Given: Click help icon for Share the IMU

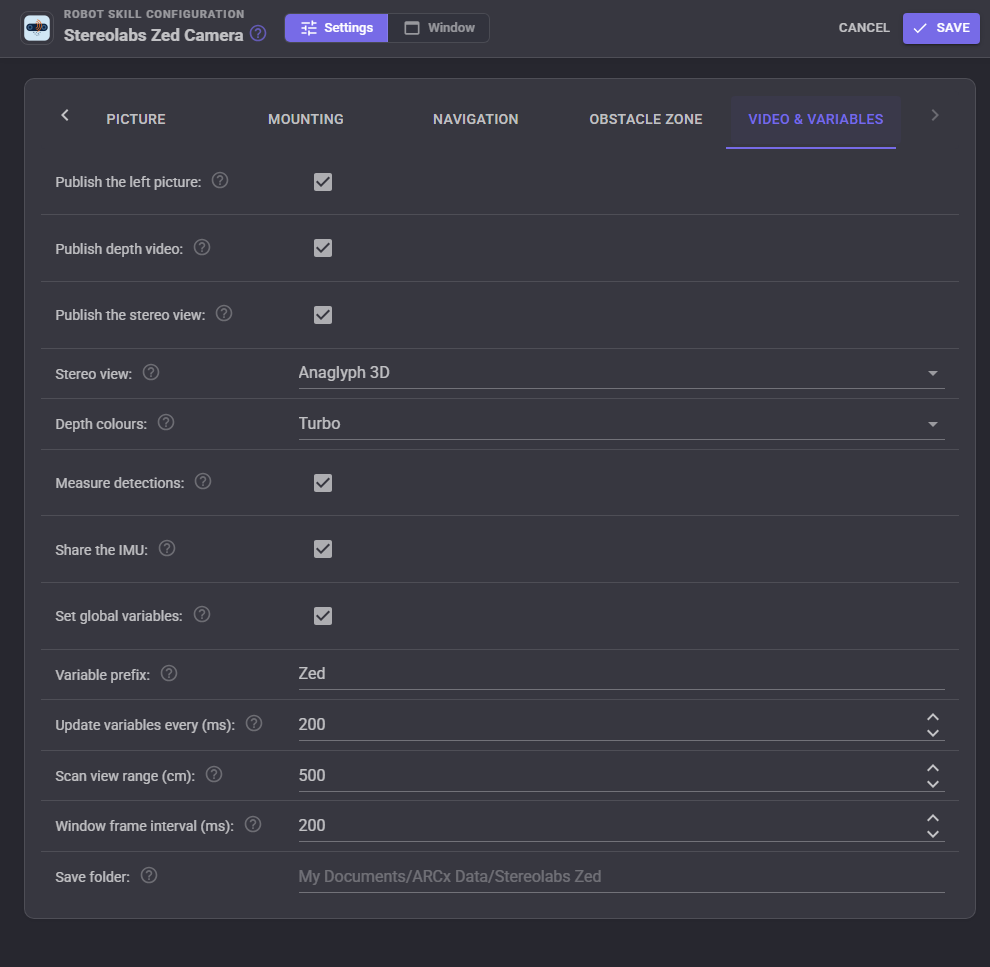Looking at the screenshot, I should 167,549.
